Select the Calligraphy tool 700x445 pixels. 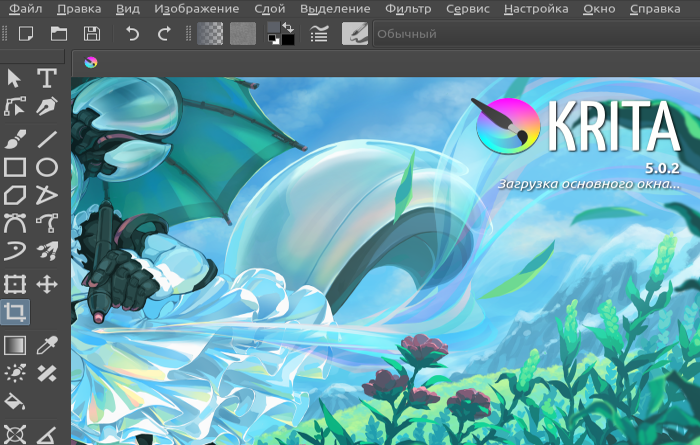point(47,106)
